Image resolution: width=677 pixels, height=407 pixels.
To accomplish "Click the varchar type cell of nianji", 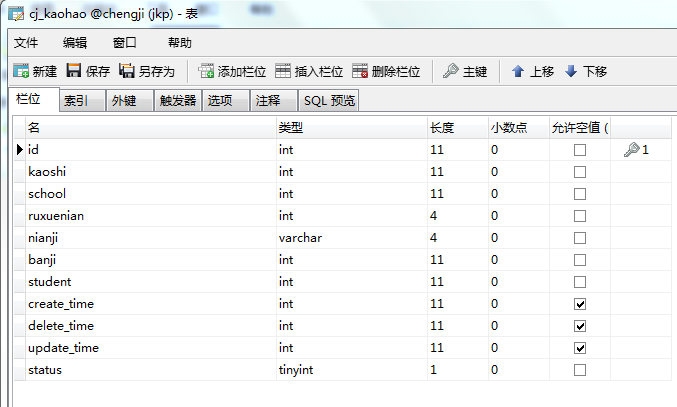I will [352, 238].
